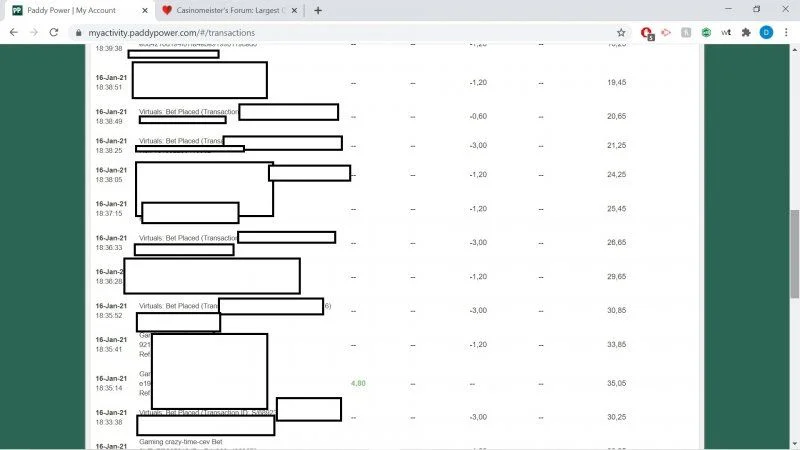Click the page's vertical scrollbar thumb
The width and height of the screenshot is (800, 450).
(795, 254)
